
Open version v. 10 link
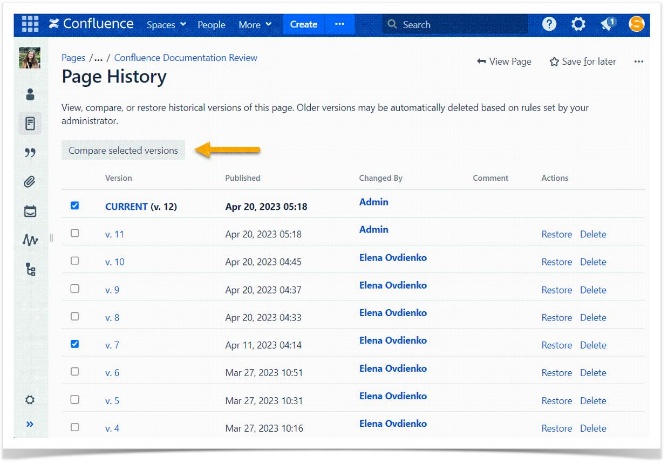point(115,262)
